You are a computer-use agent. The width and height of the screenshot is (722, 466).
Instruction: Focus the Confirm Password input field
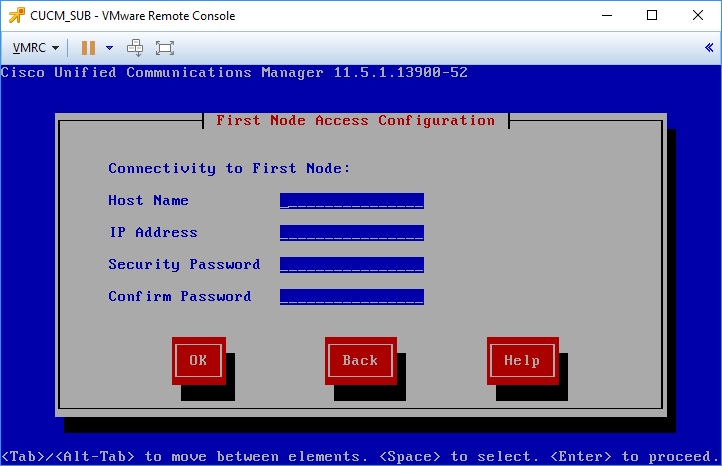[x=352, y=297]
